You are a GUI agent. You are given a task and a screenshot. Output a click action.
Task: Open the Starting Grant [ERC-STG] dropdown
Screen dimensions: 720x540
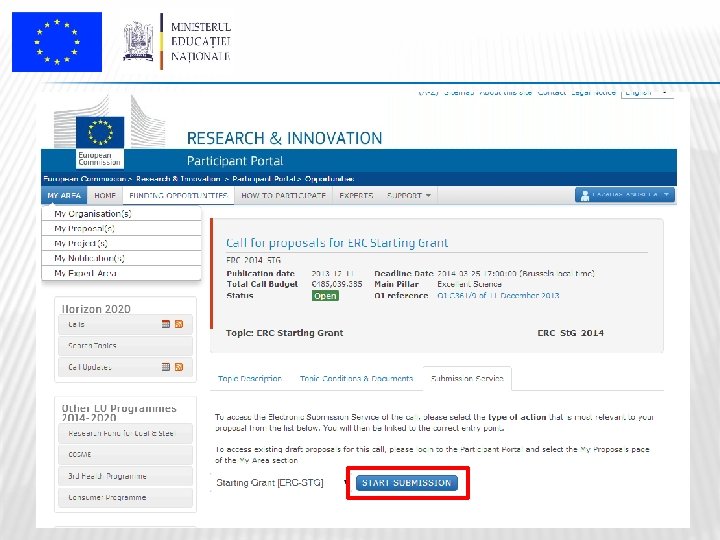point(280,483)
